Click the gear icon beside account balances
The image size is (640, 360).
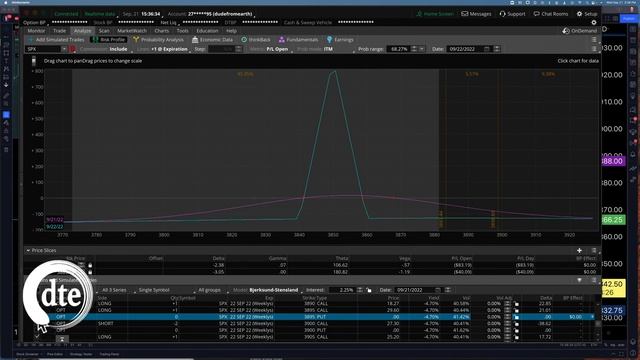594,22
